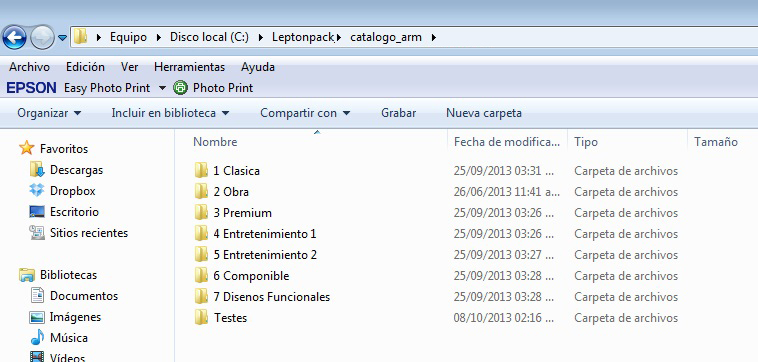758x362 pixels.
Task: Create a folder with Nueva carpeta
Action: (484, 113)
